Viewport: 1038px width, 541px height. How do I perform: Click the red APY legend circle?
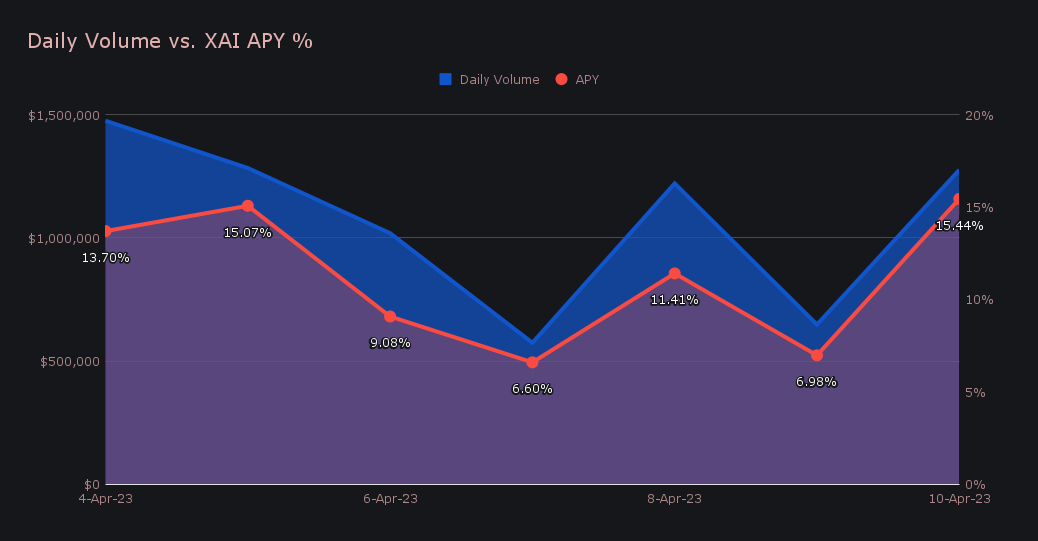coord(561,79)
